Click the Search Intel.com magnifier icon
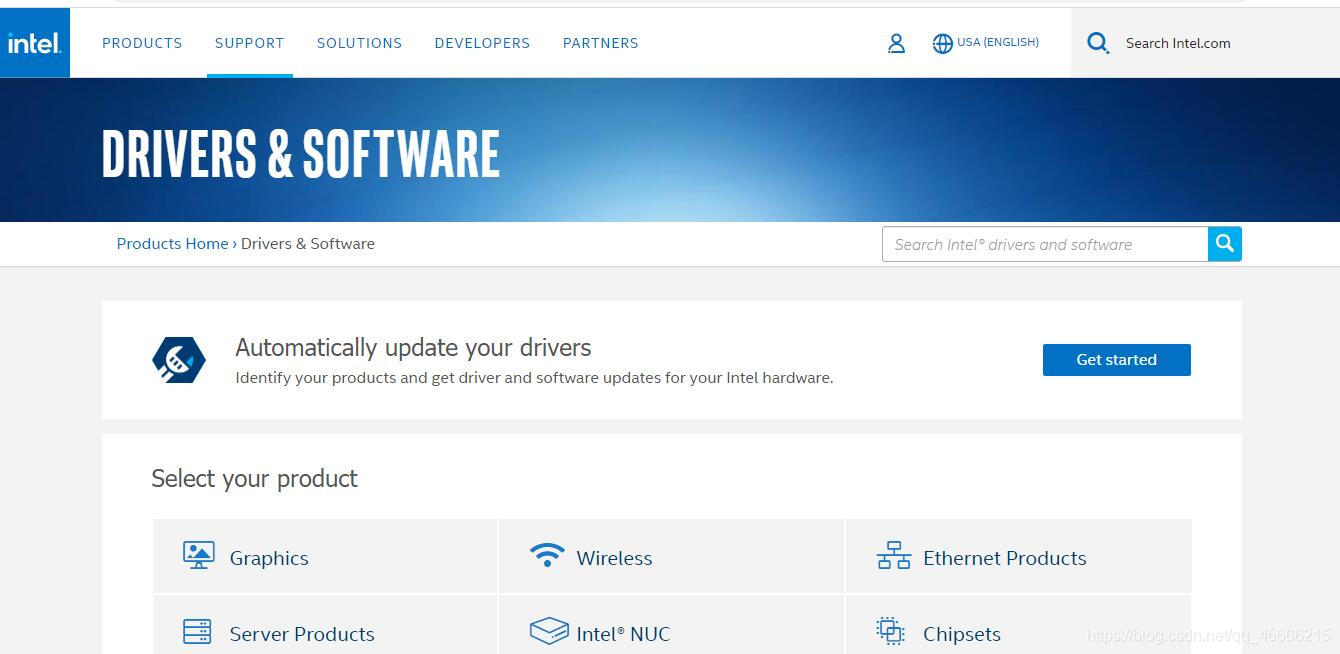This screenshot has height=654, width=1340. click(x=1098, y=43)
